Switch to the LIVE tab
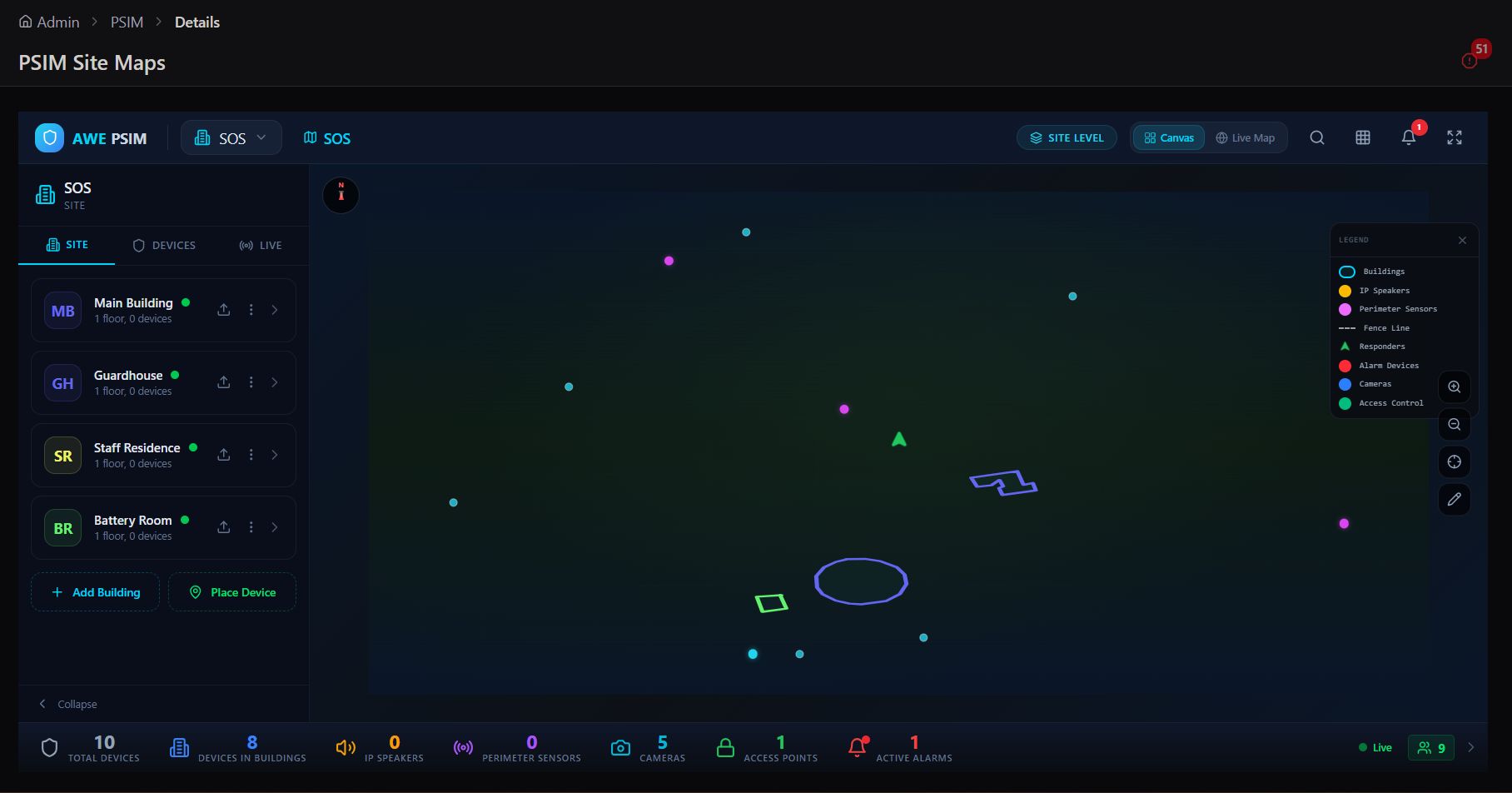 click(x=261, y=245)
